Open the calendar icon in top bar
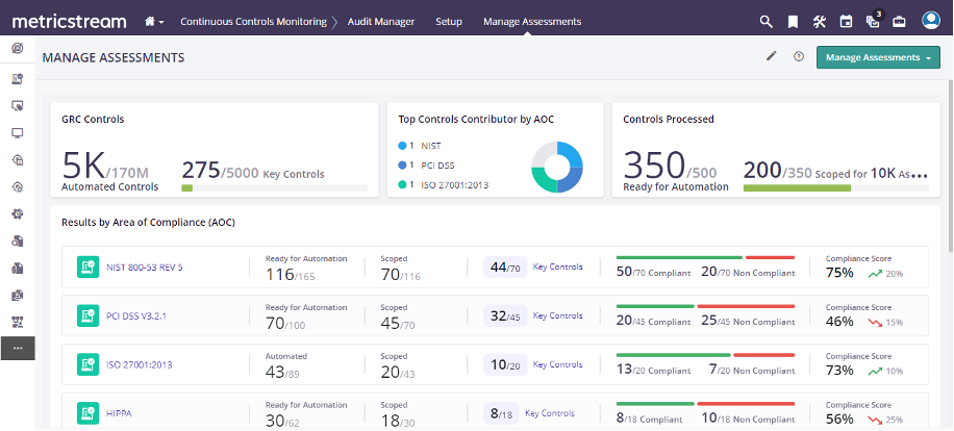 [x=846, y=21]
